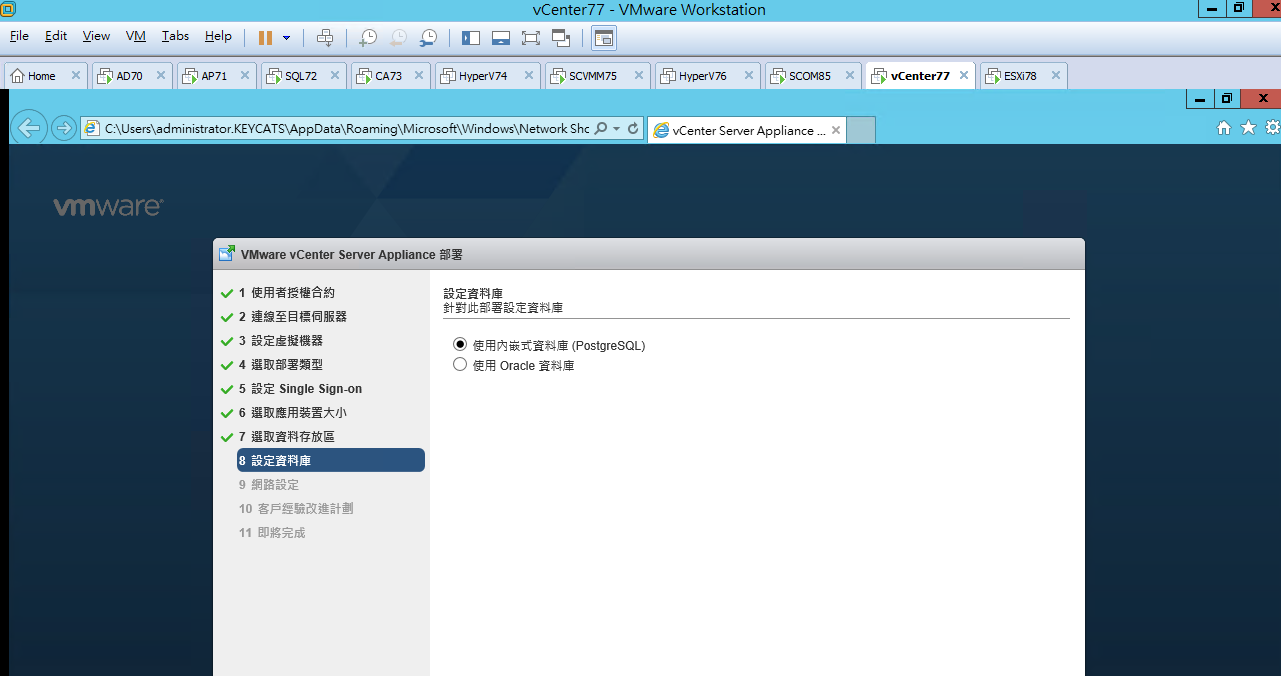Open the power options dropdown arrow
Screen dimensions: 1281x676
287,37
